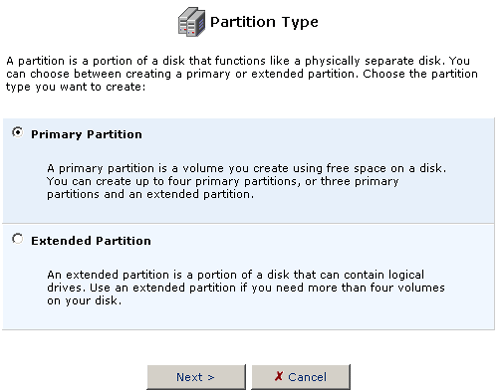
Task: Click the intro paragraph about partitions
Action: pyautogui.click(x=242, y=74)
